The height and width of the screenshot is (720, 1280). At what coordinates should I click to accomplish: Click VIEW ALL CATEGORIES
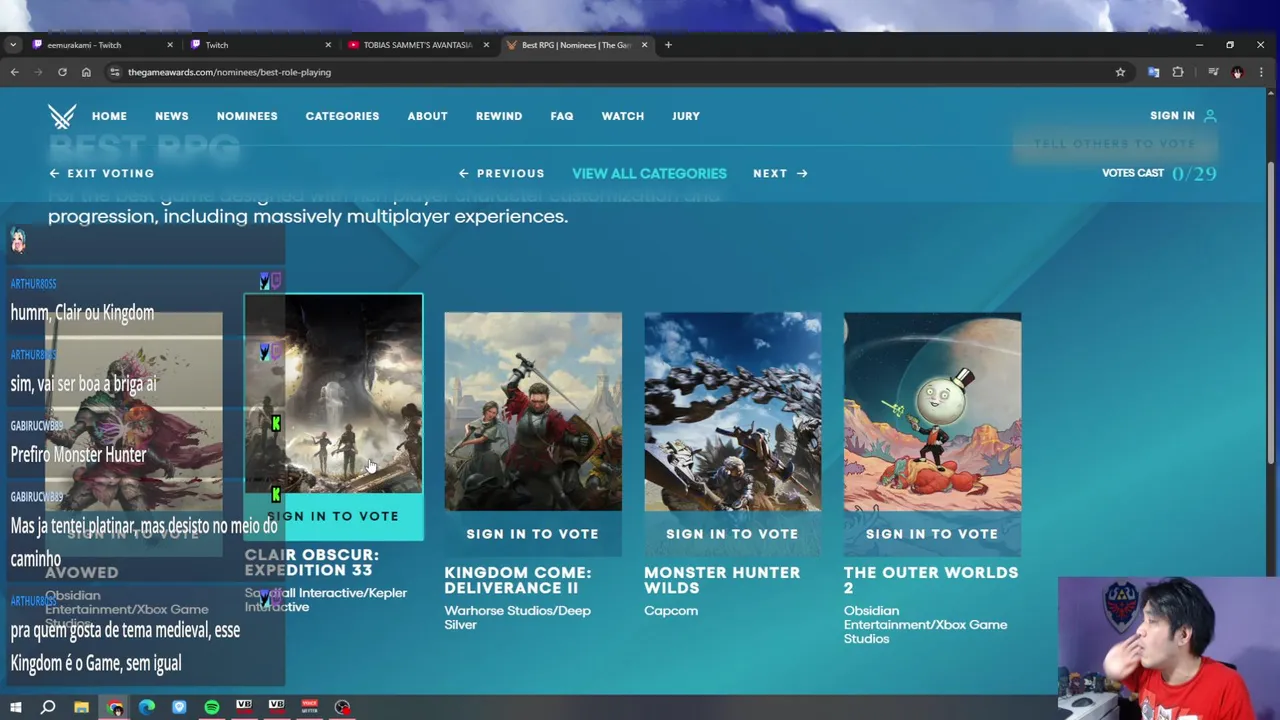point(649,173)
